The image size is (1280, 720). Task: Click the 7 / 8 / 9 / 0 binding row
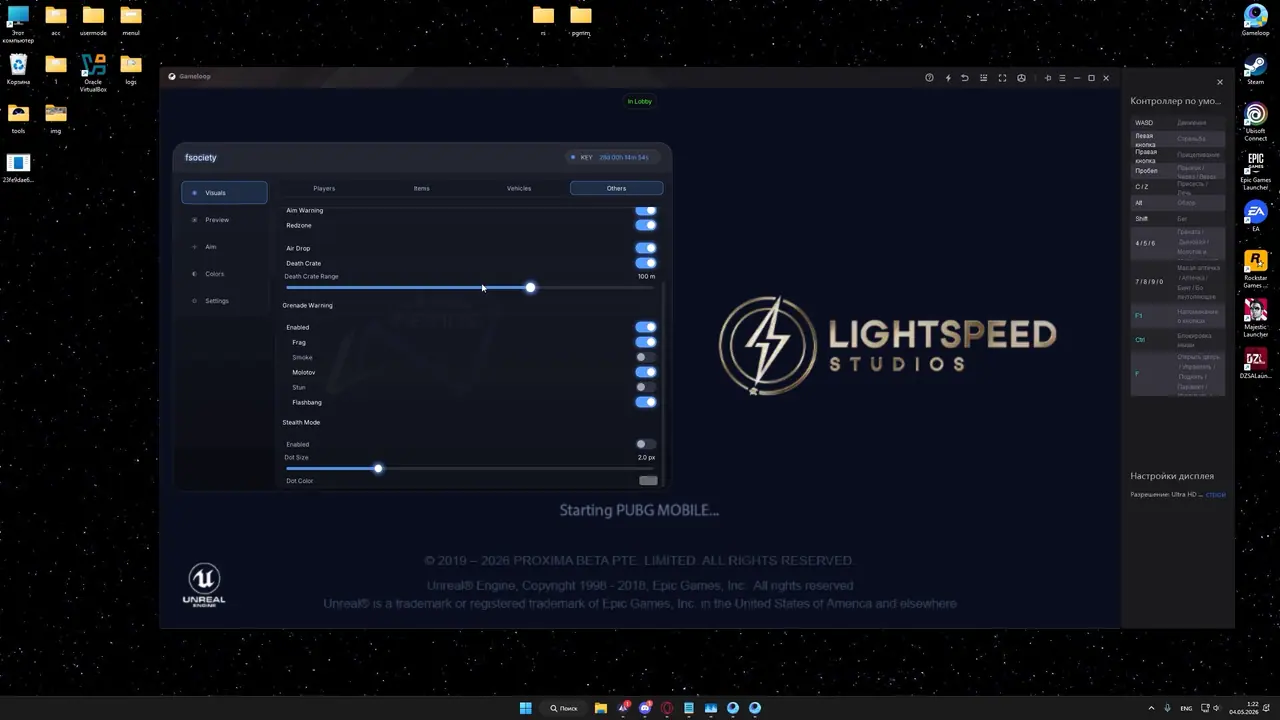pyautogui.click(x=1178, y=282)
